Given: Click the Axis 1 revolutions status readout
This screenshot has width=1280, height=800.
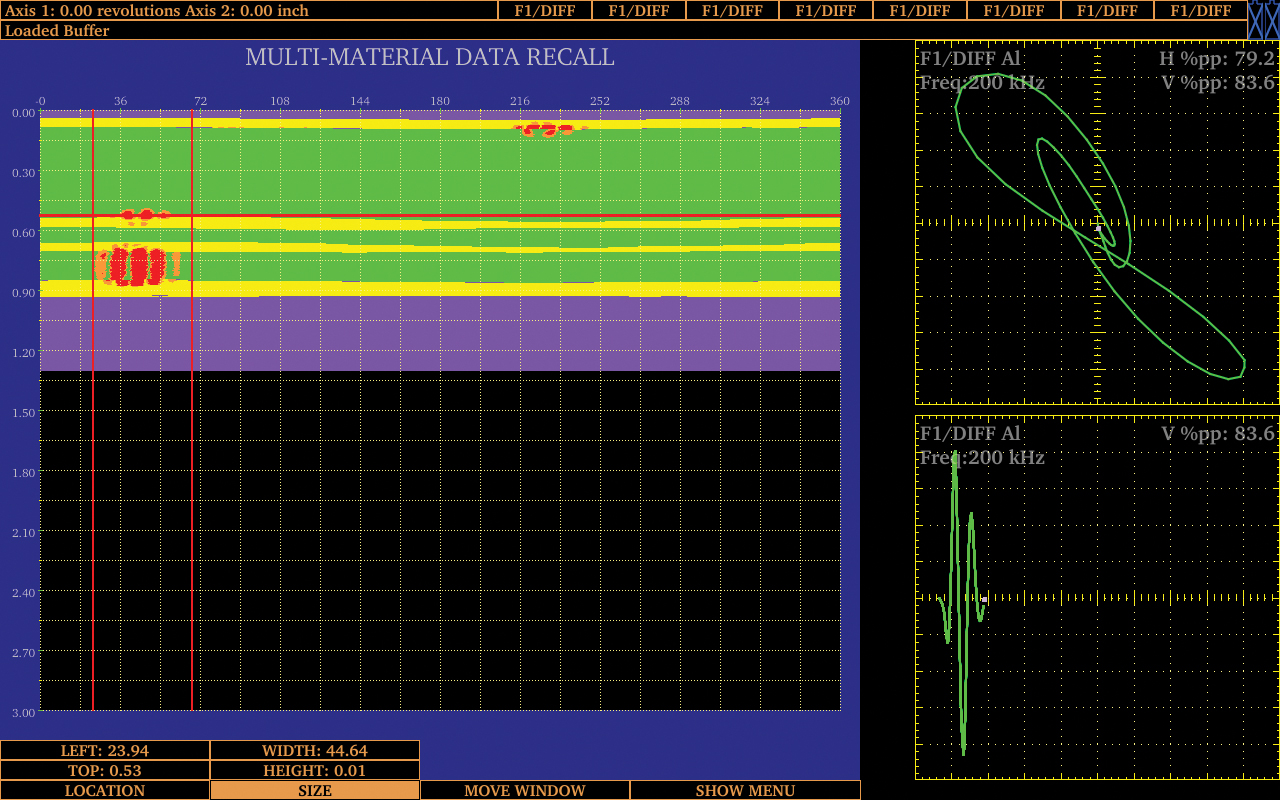Looking at the screenshot, I should (x=157, y=10).
